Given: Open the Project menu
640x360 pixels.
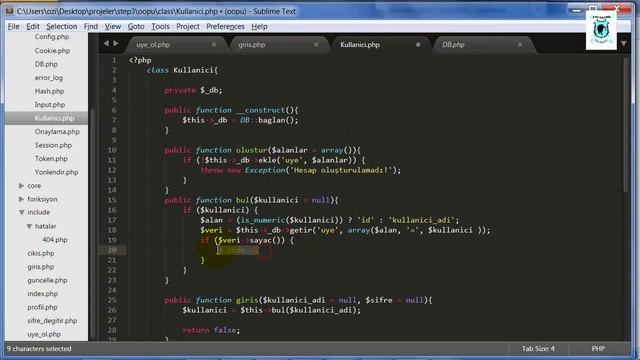Looking at the screenshot, I should pyautogui.click(x=188, y=27).
